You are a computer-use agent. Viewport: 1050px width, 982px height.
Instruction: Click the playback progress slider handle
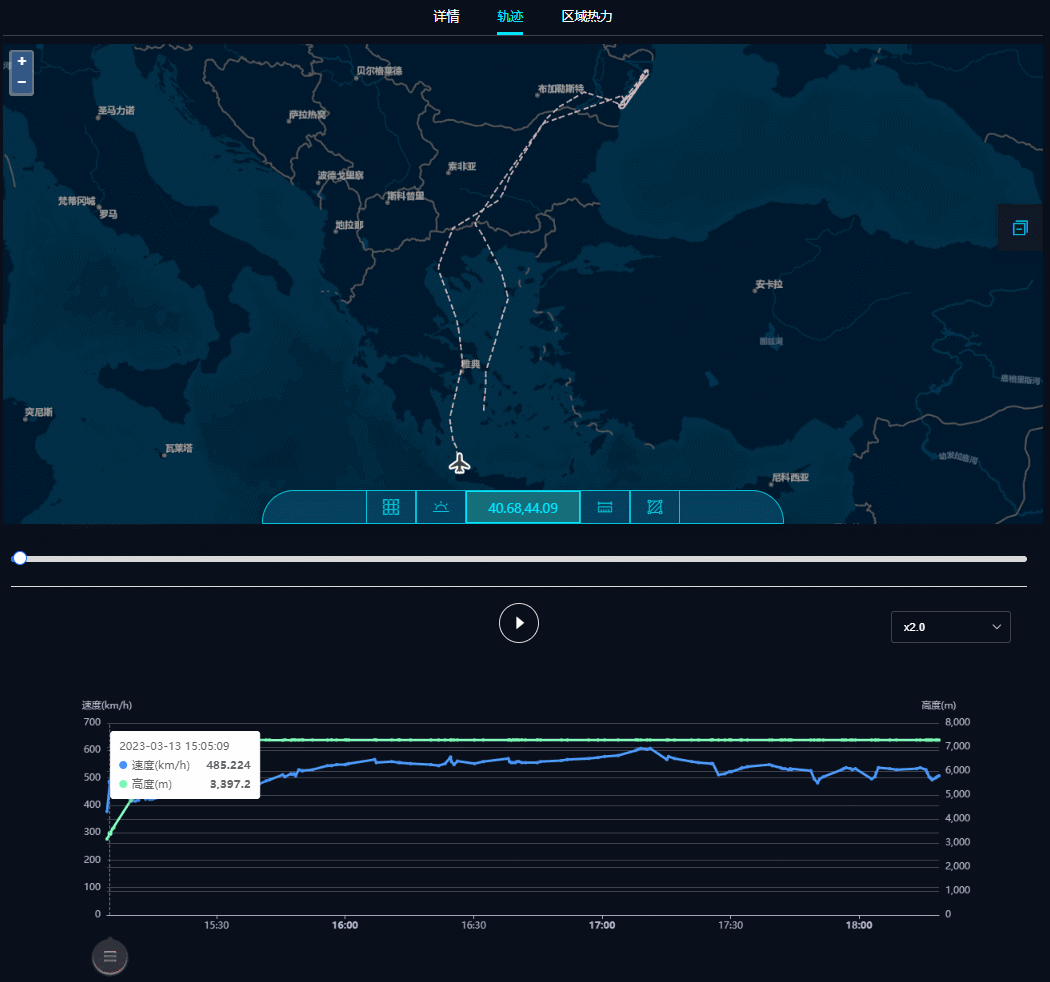point(20,558)
